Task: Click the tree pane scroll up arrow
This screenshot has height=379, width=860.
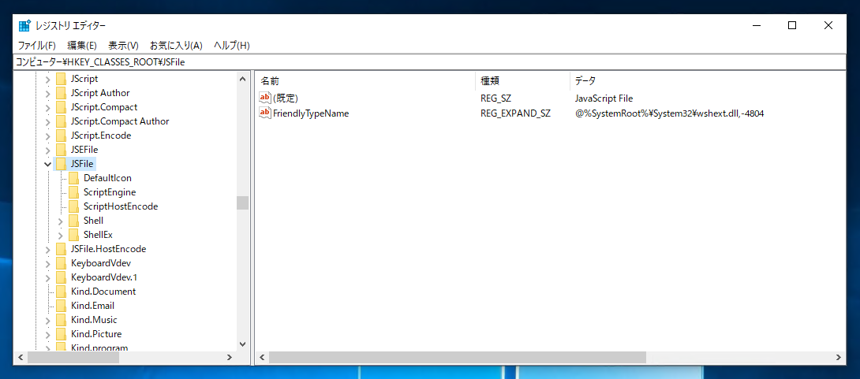Action: (242, 79)
